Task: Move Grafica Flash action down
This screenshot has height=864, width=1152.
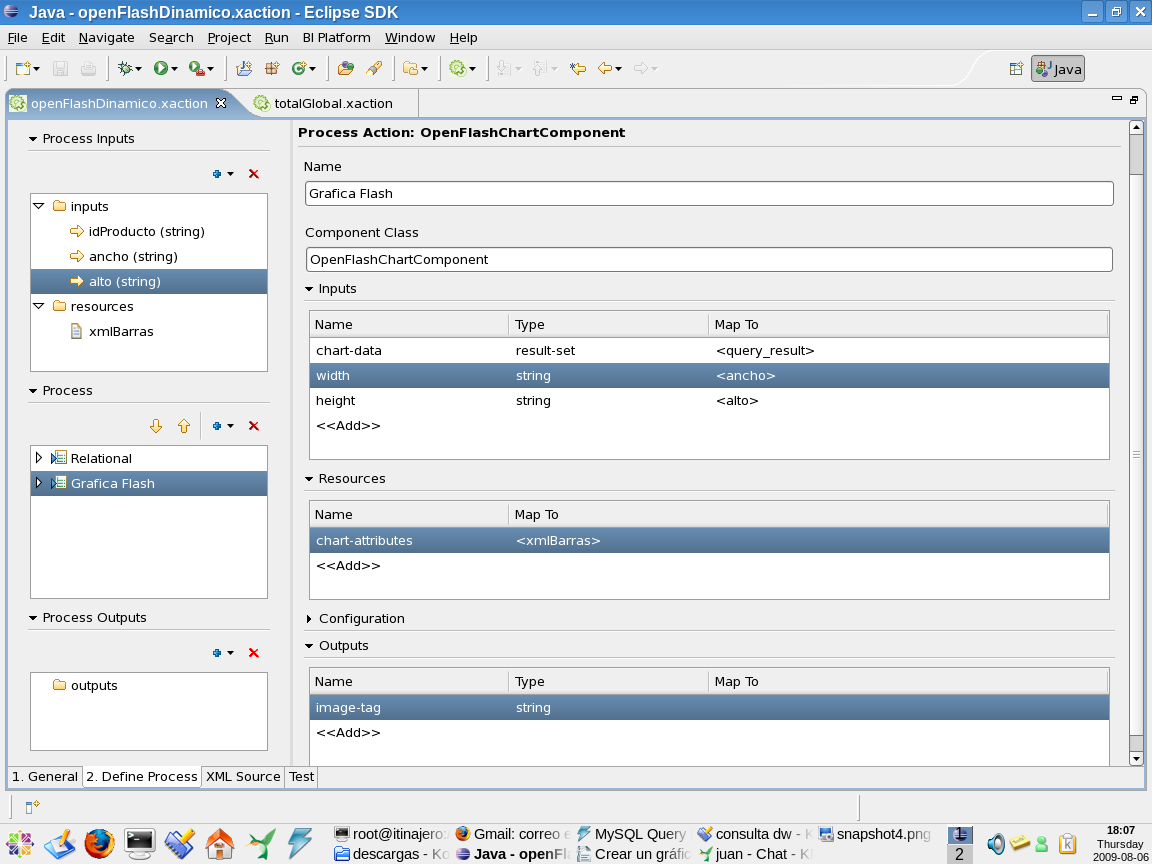Action: click(x=156, y=426)
